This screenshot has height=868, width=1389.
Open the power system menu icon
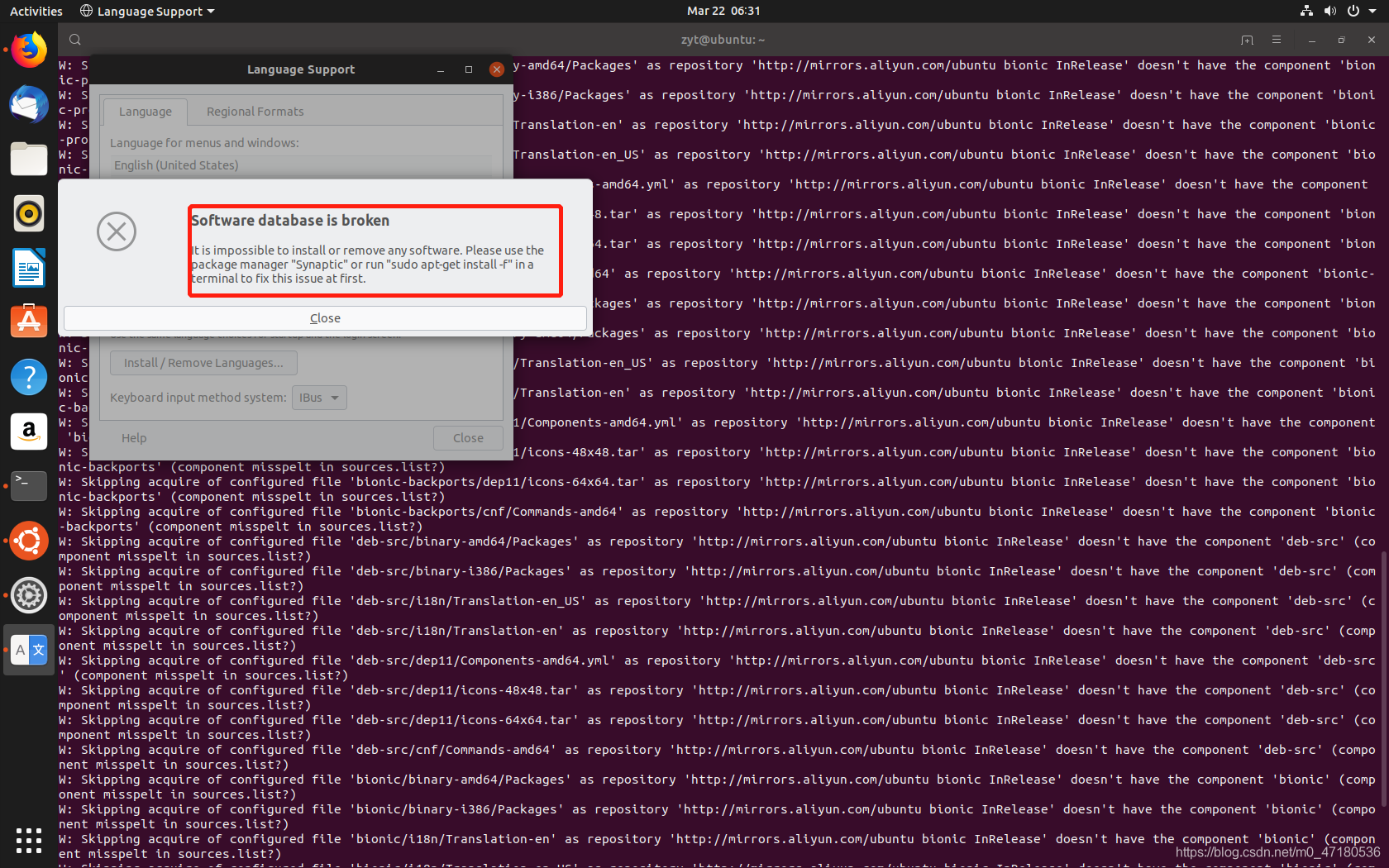tap(1353, 11)
